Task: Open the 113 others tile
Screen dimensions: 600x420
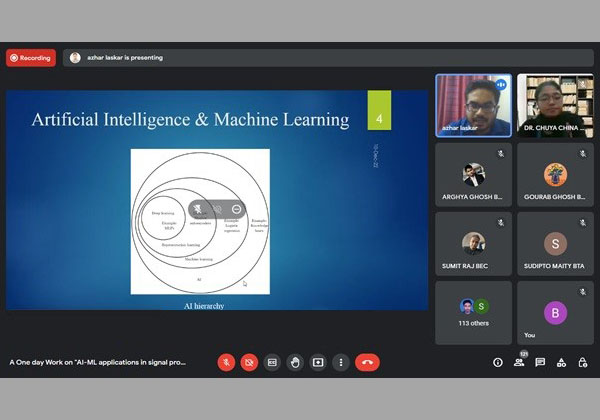Action: (x=474, y=313)
